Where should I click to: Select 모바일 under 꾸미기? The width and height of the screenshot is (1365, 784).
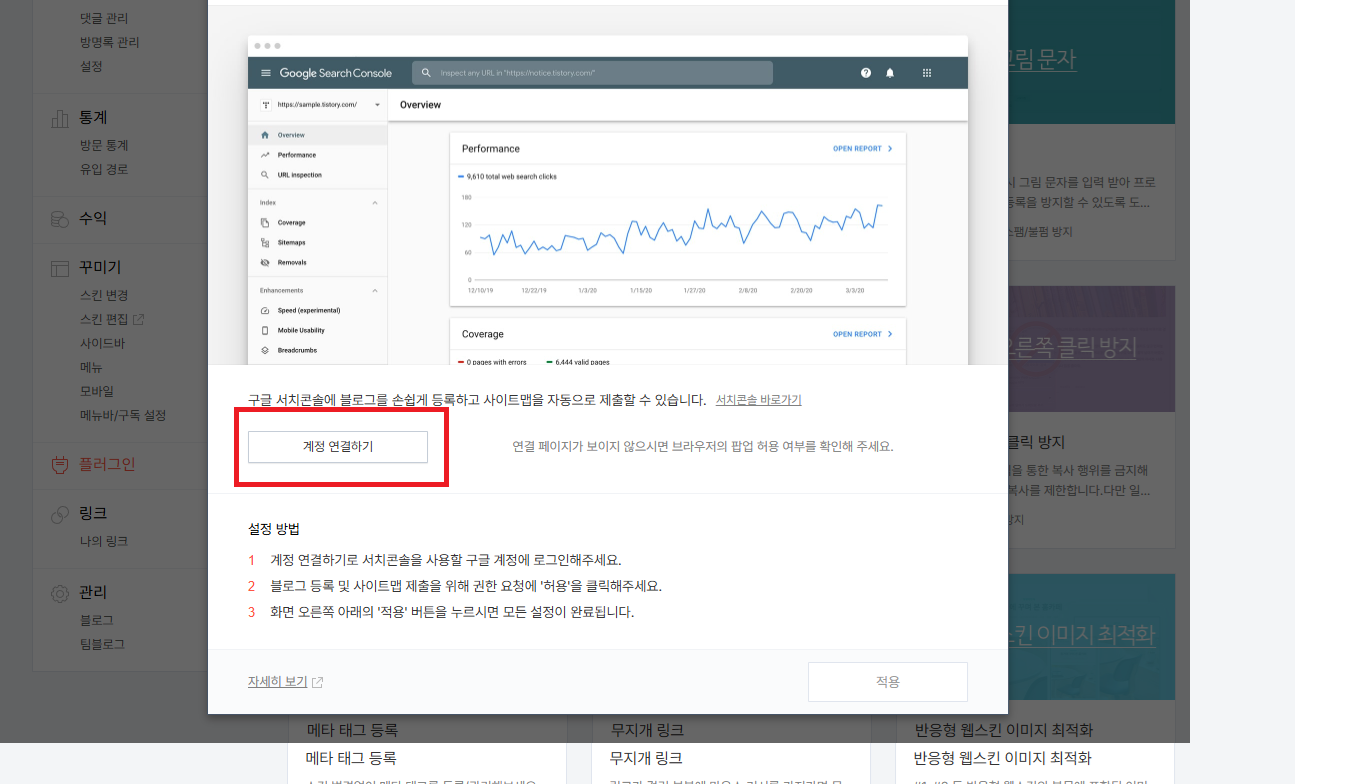tap(97, 391)
